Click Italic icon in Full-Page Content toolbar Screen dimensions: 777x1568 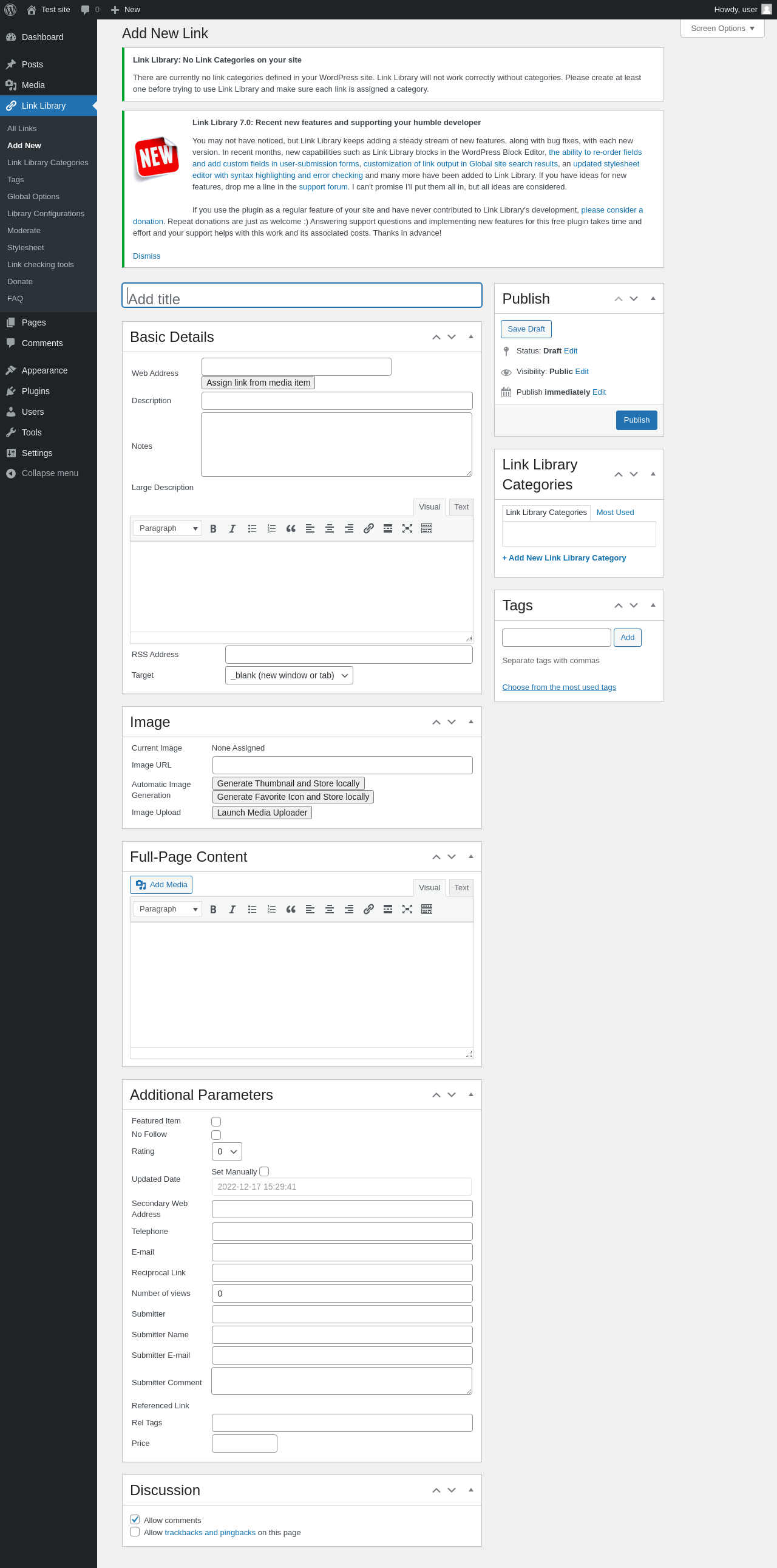point(232,908)
